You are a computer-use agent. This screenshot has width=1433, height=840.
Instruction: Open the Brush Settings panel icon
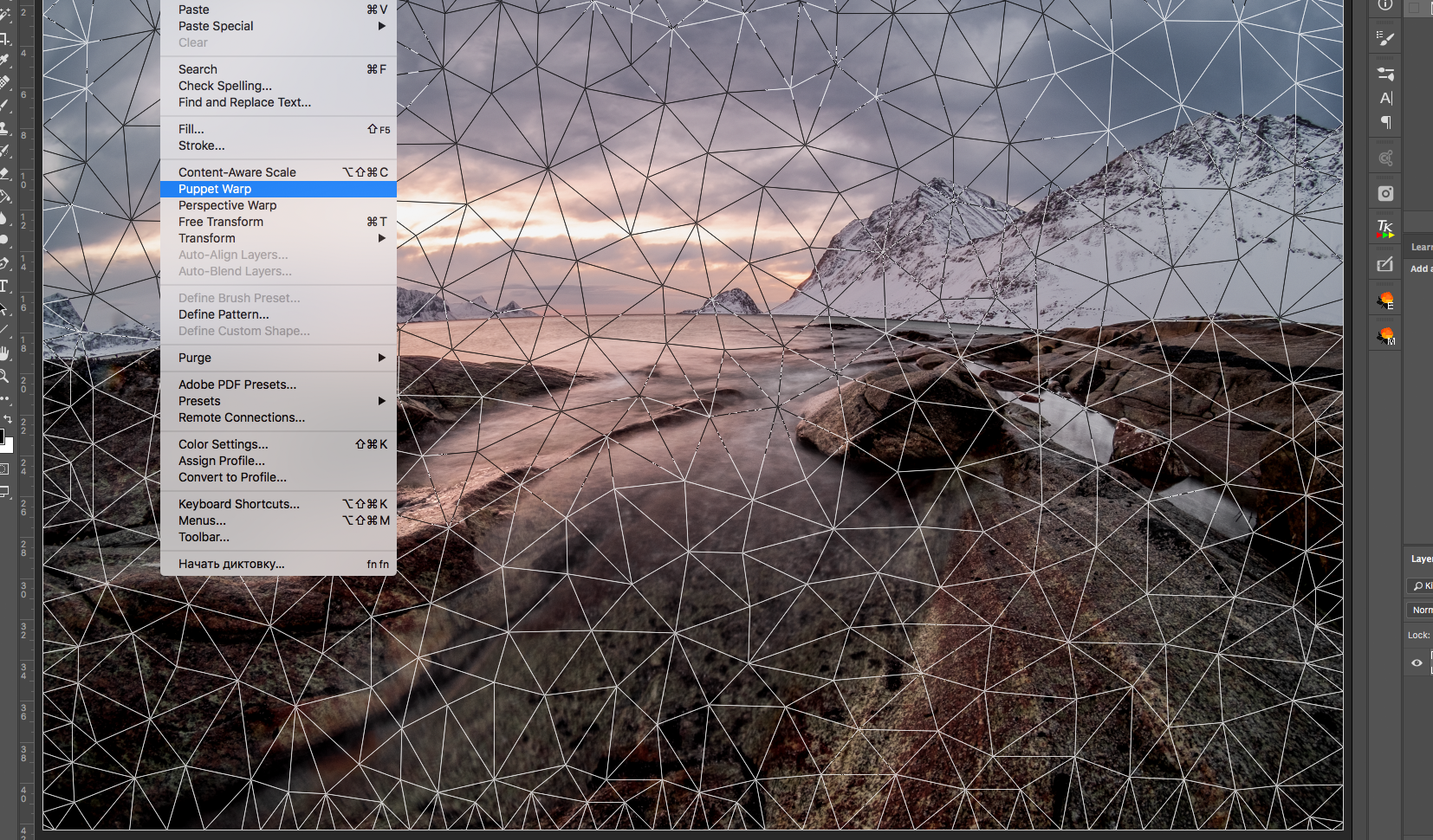click(1385, 39)
